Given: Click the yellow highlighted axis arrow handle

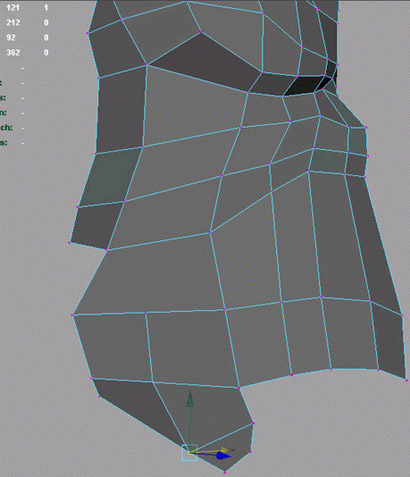Looking at the screenshot, I should point(224,450).
